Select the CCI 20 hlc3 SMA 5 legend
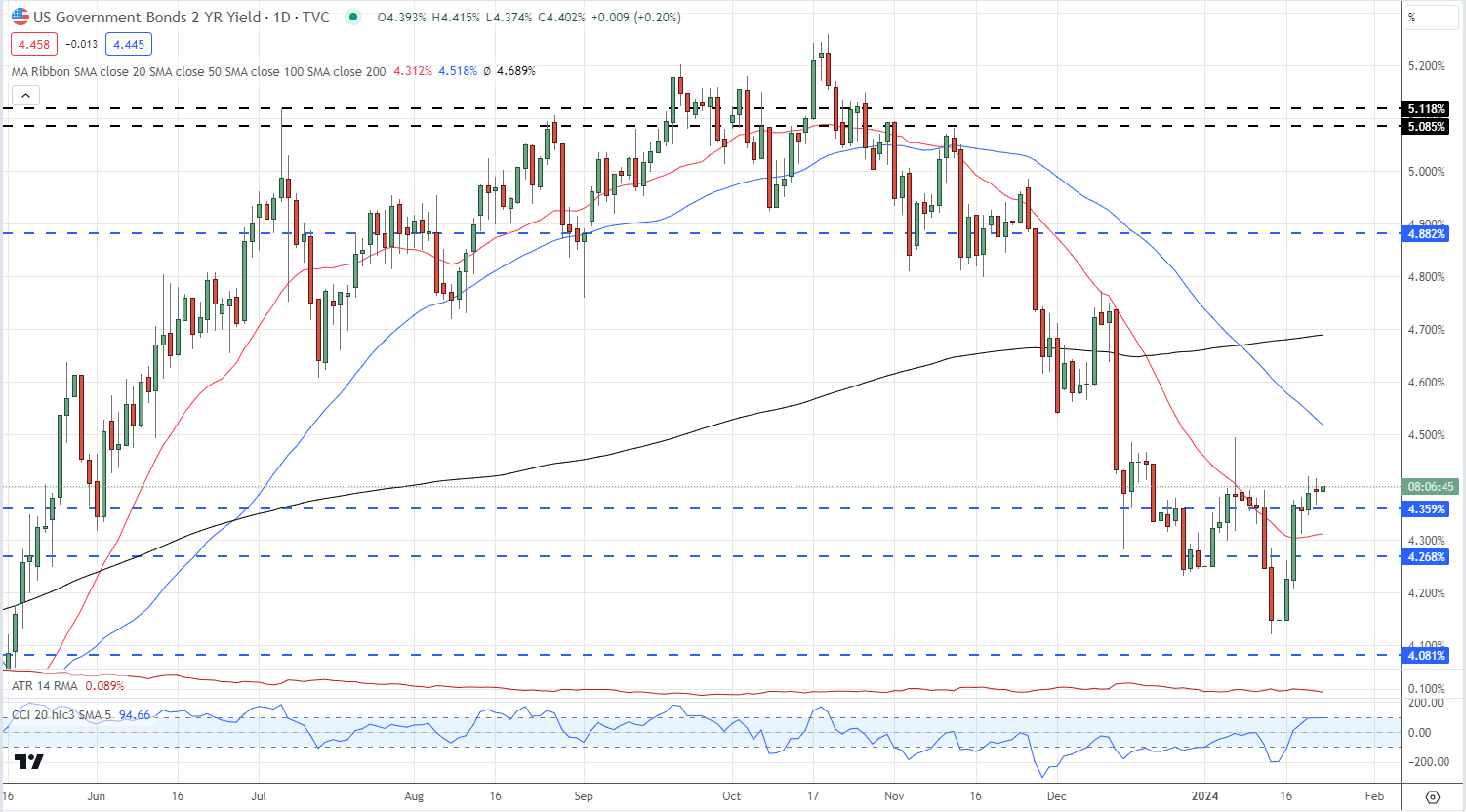Screen dimensions: 1466x812 62,715
